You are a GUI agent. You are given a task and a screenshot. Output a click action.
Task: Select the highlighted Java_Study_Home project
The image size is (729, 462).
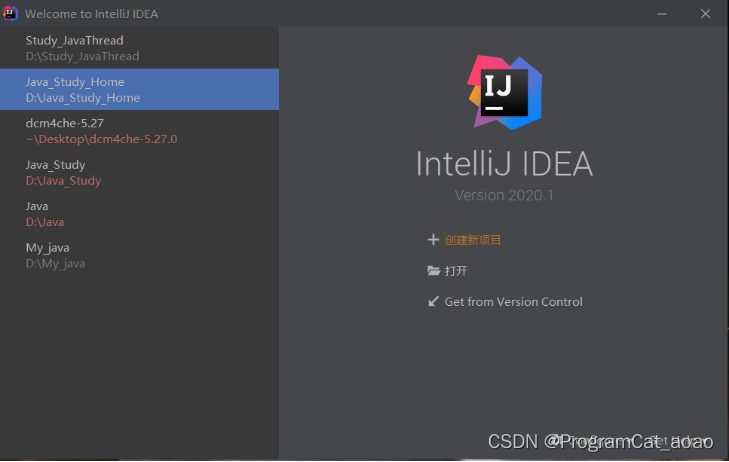click(139, 89)
